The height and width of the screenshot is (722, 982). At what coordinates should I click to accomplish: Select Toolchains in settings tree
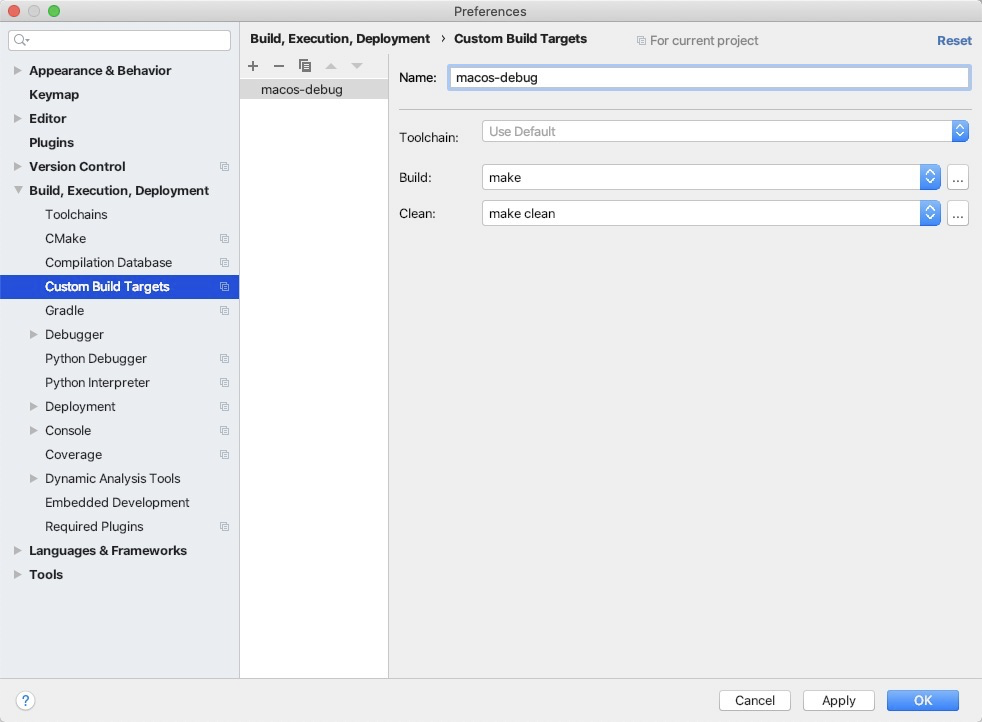76,214
